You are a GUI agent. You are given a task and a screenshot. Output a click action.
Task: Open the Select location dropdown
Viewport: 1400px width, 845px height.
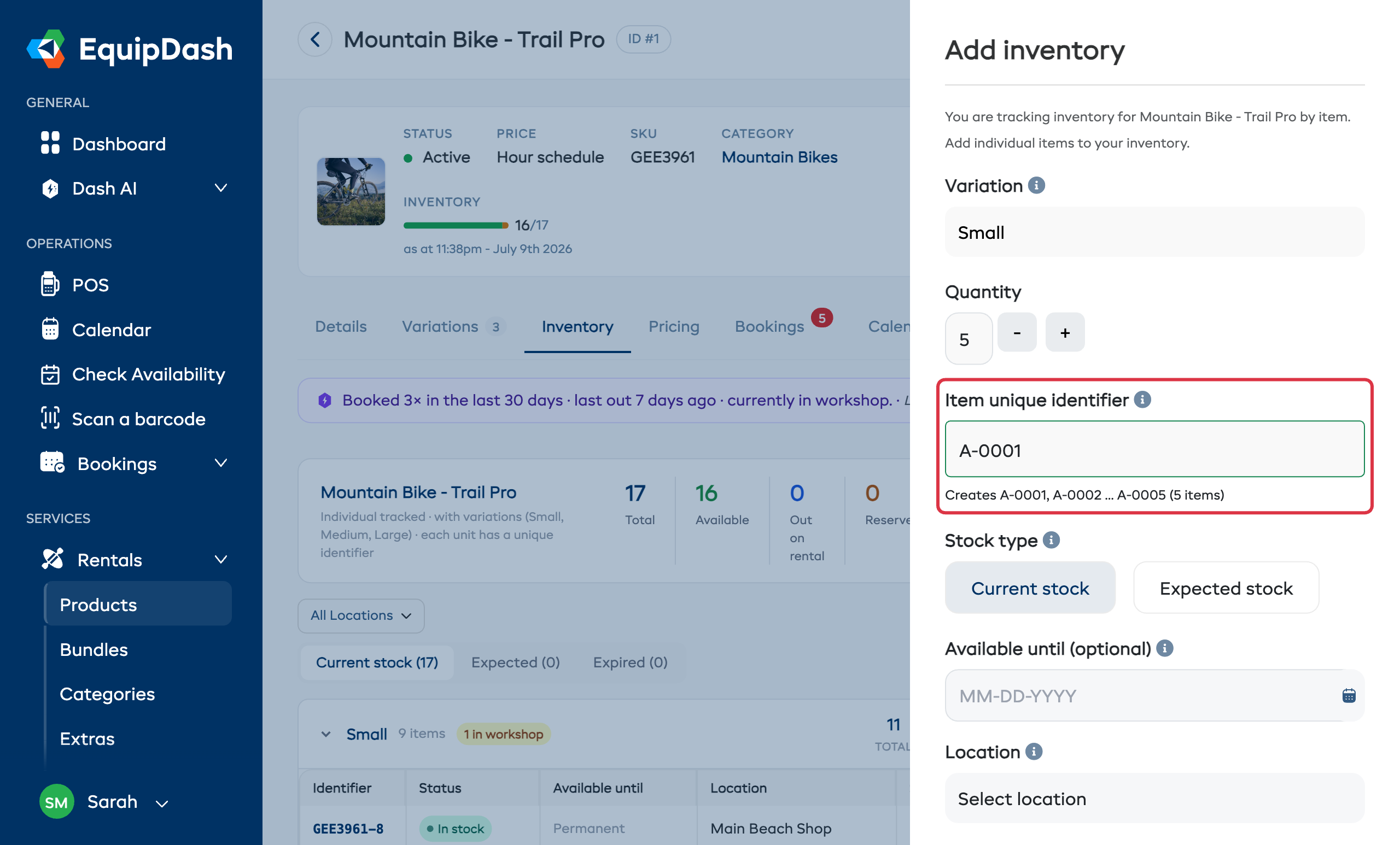pos(1154,799)
